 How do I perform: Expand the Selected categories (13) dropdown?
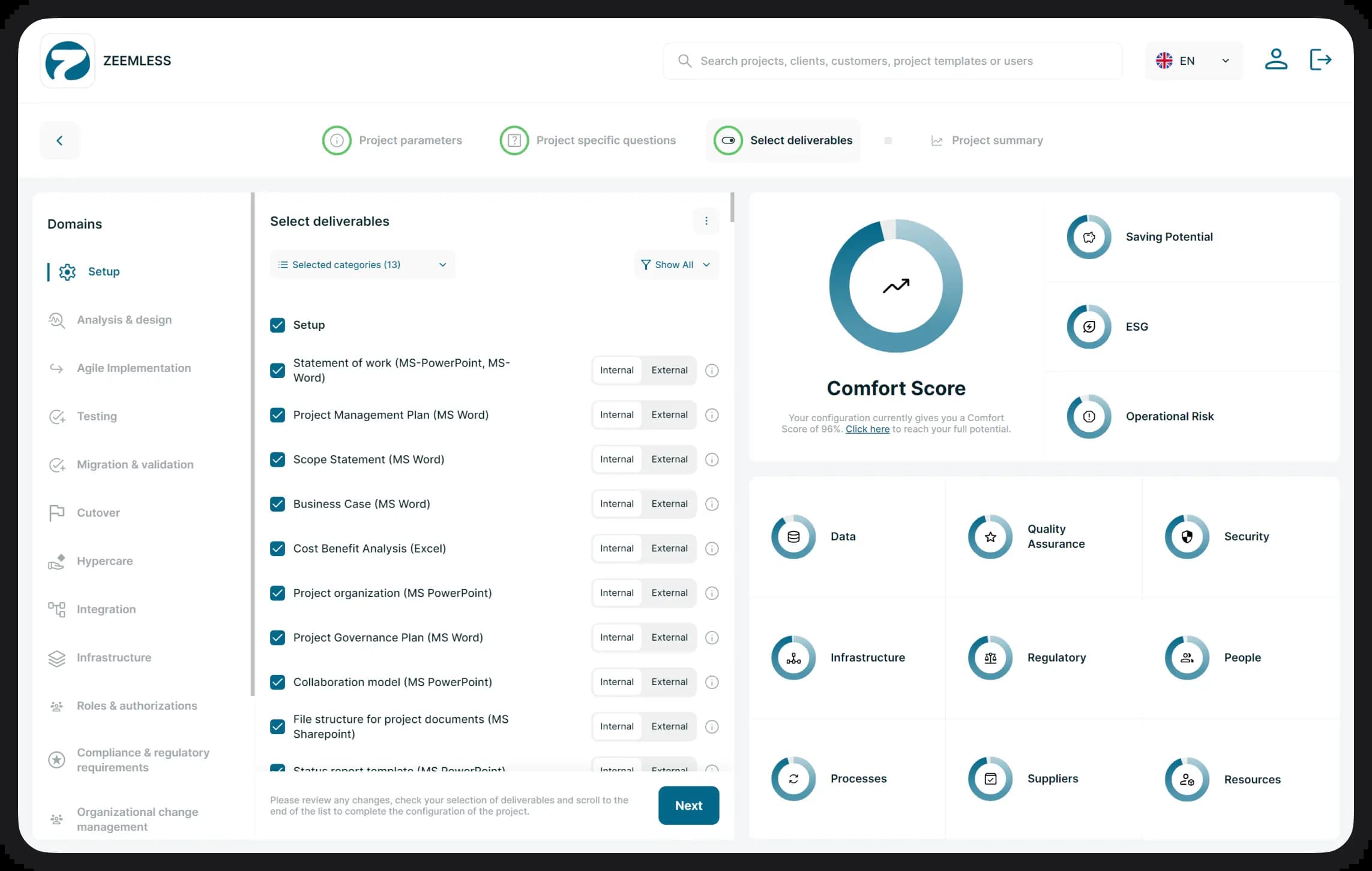coord(363,265)
